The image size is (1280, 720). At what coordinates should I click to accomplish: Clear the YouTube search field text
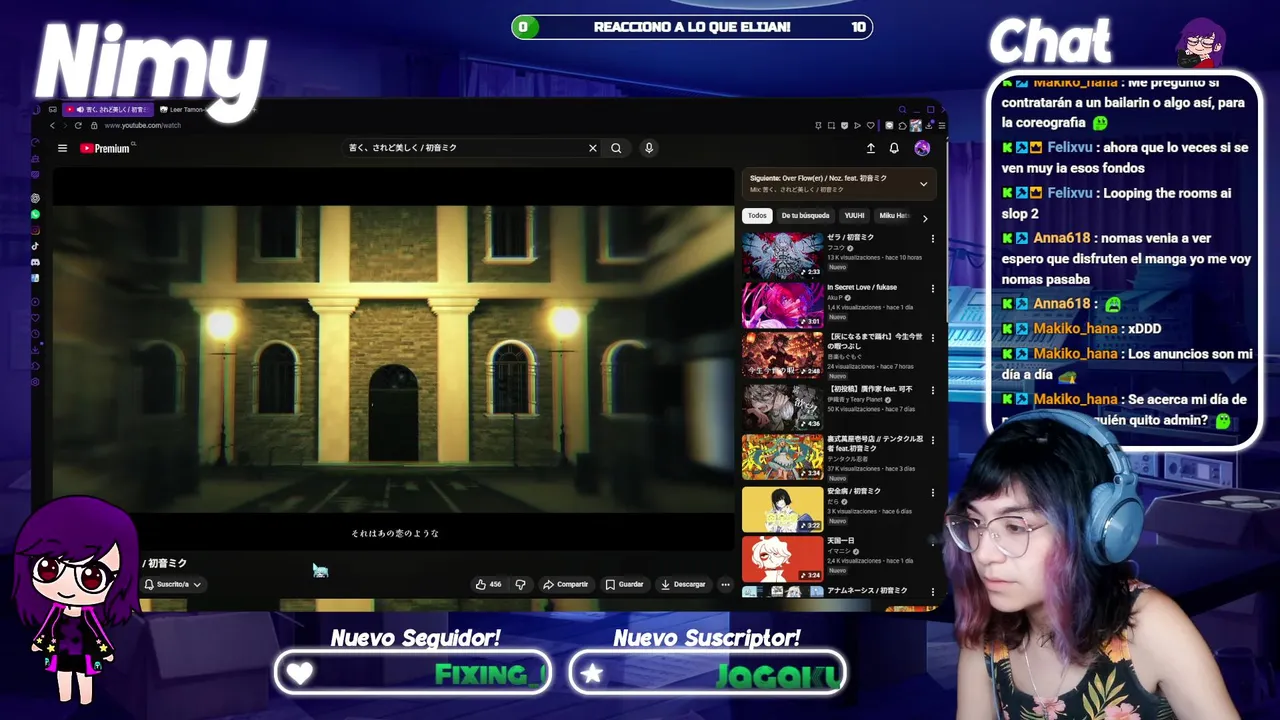click(592, 148)
